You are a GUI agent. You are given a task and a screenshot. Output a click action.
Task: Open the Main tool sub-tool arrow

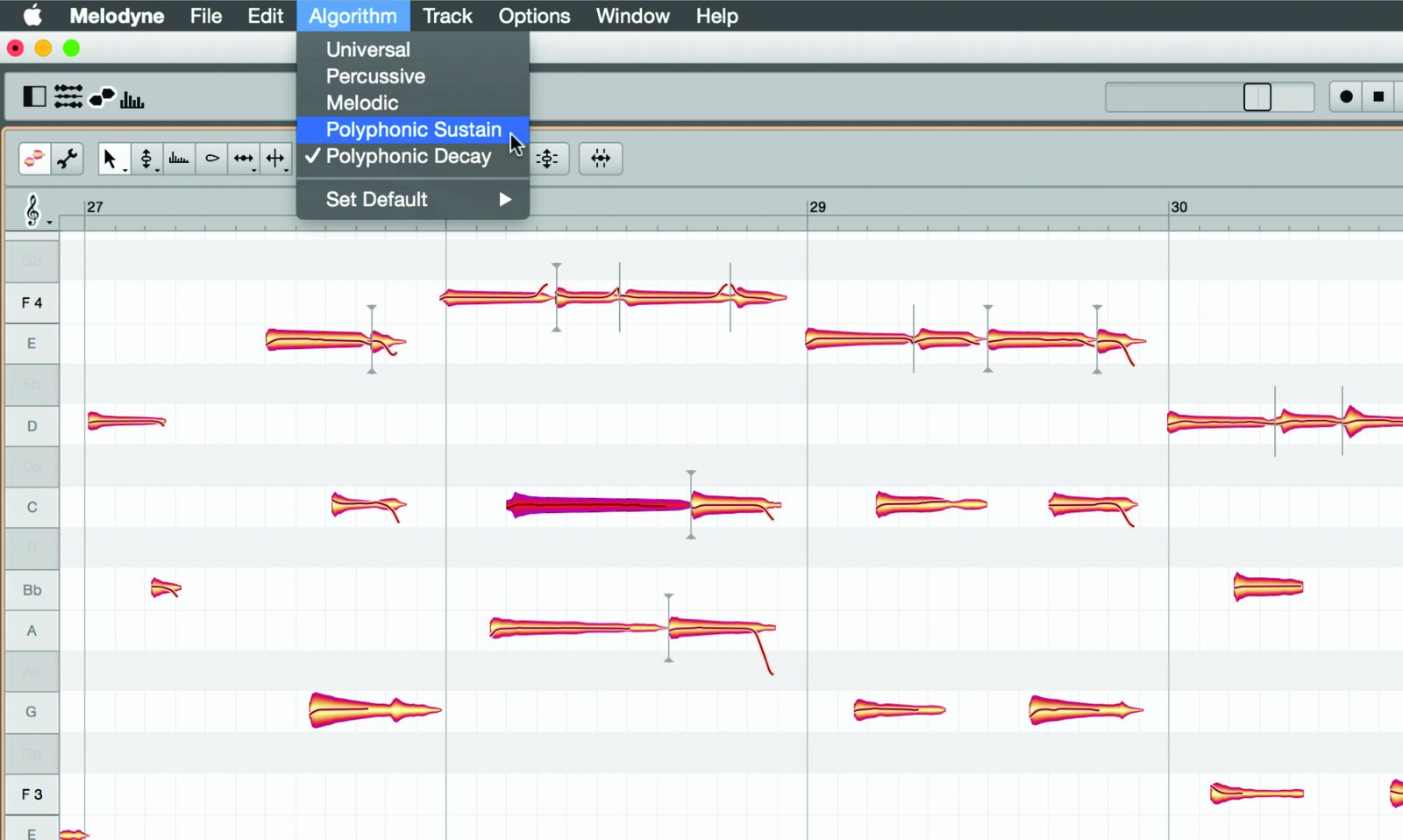pyautogui.click(x=125, y=169)
